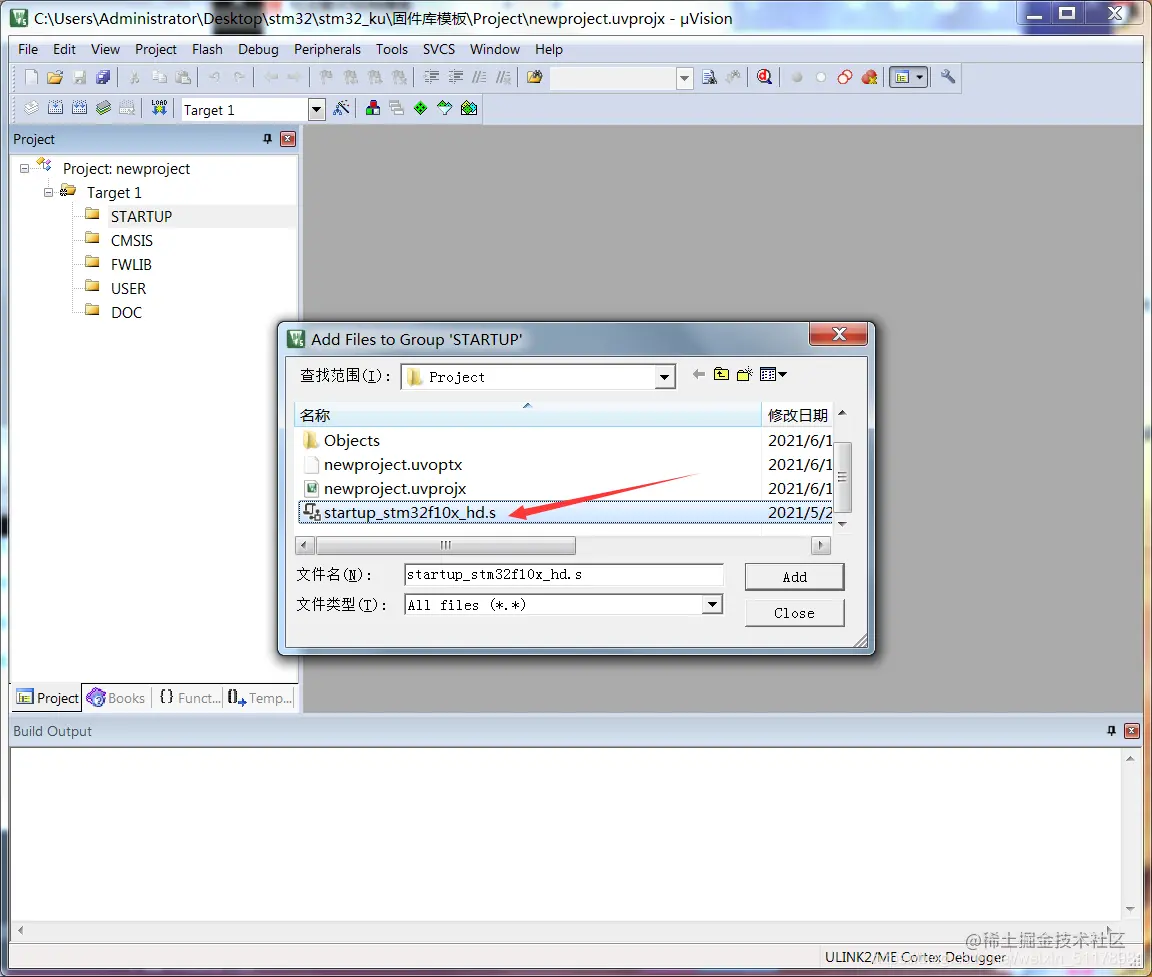Screen dimensions: 1152x977
Task: Click the Batch Build icon
Action: click(x=104, y=109)
